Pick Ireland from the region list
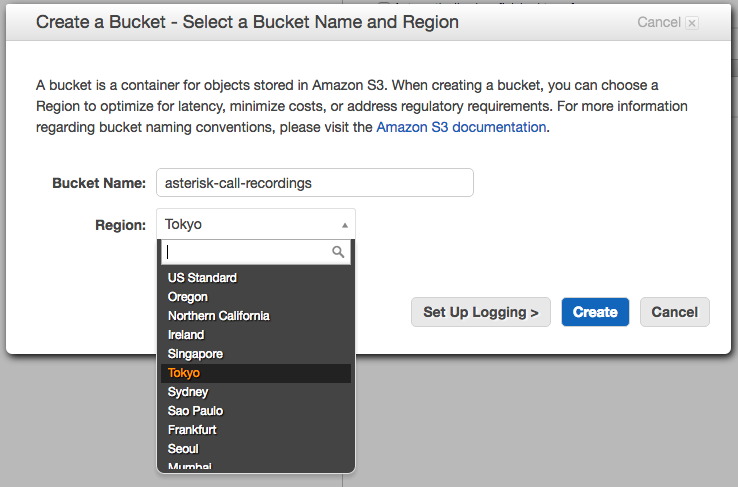Image resolution: width=738 pixels, height=487 pixels. pyautogui.click(x=186, y=335)
